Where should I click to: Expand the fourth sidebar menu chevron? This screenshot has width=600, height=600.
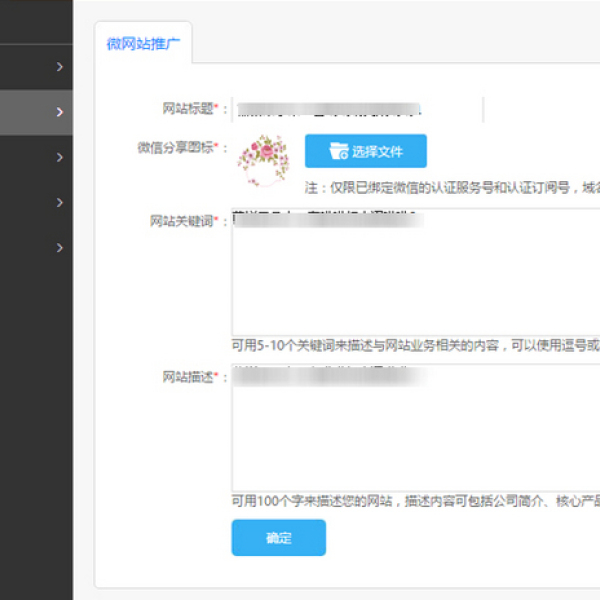(60, 202)
